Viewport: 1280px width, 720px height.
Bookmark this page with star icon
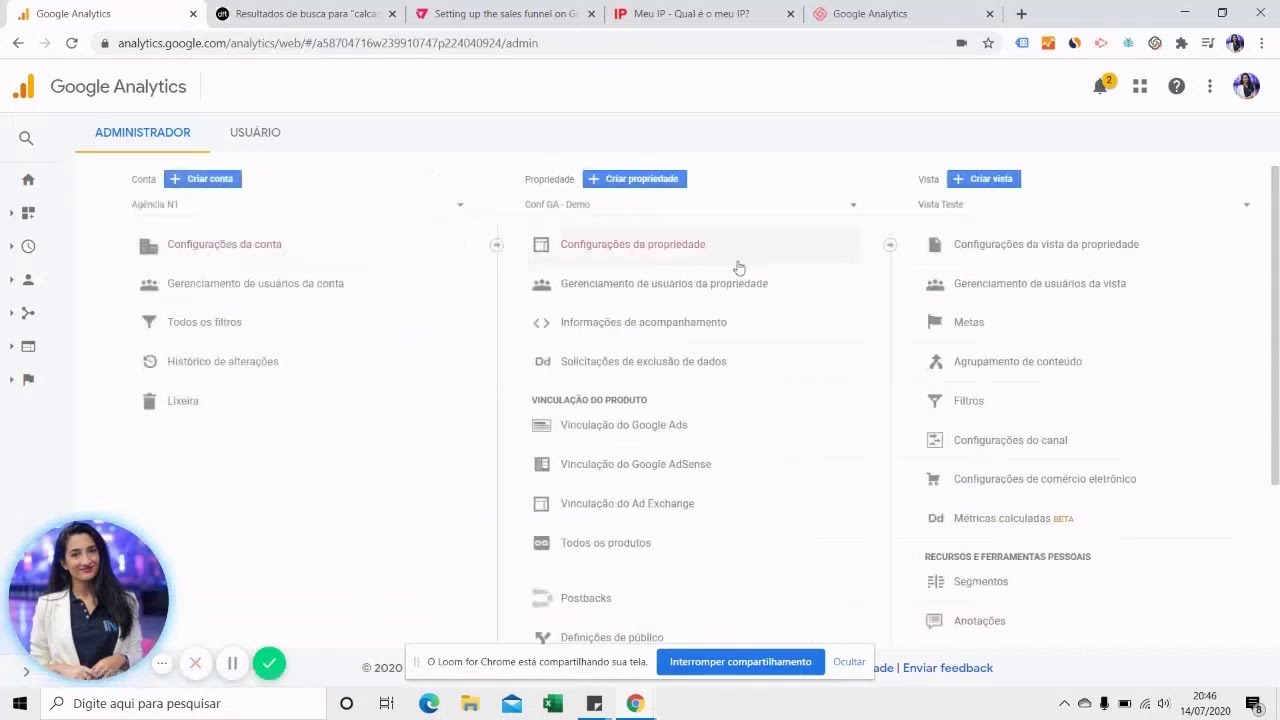point(988,43)
